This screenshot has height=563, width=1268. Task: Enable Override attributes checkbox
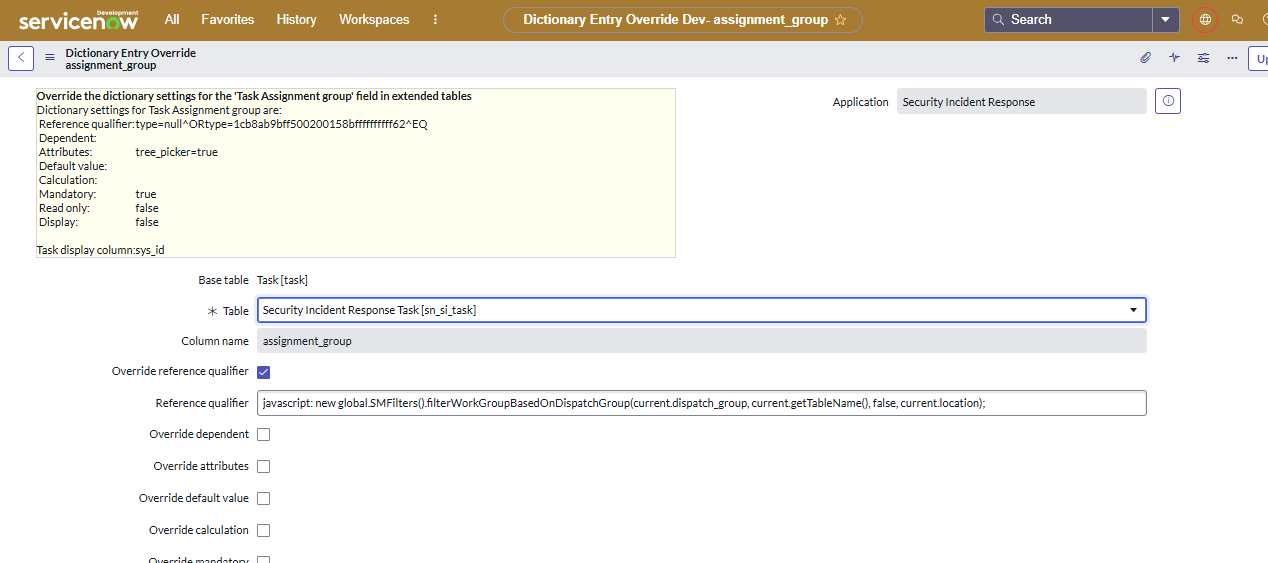(264, 466)
